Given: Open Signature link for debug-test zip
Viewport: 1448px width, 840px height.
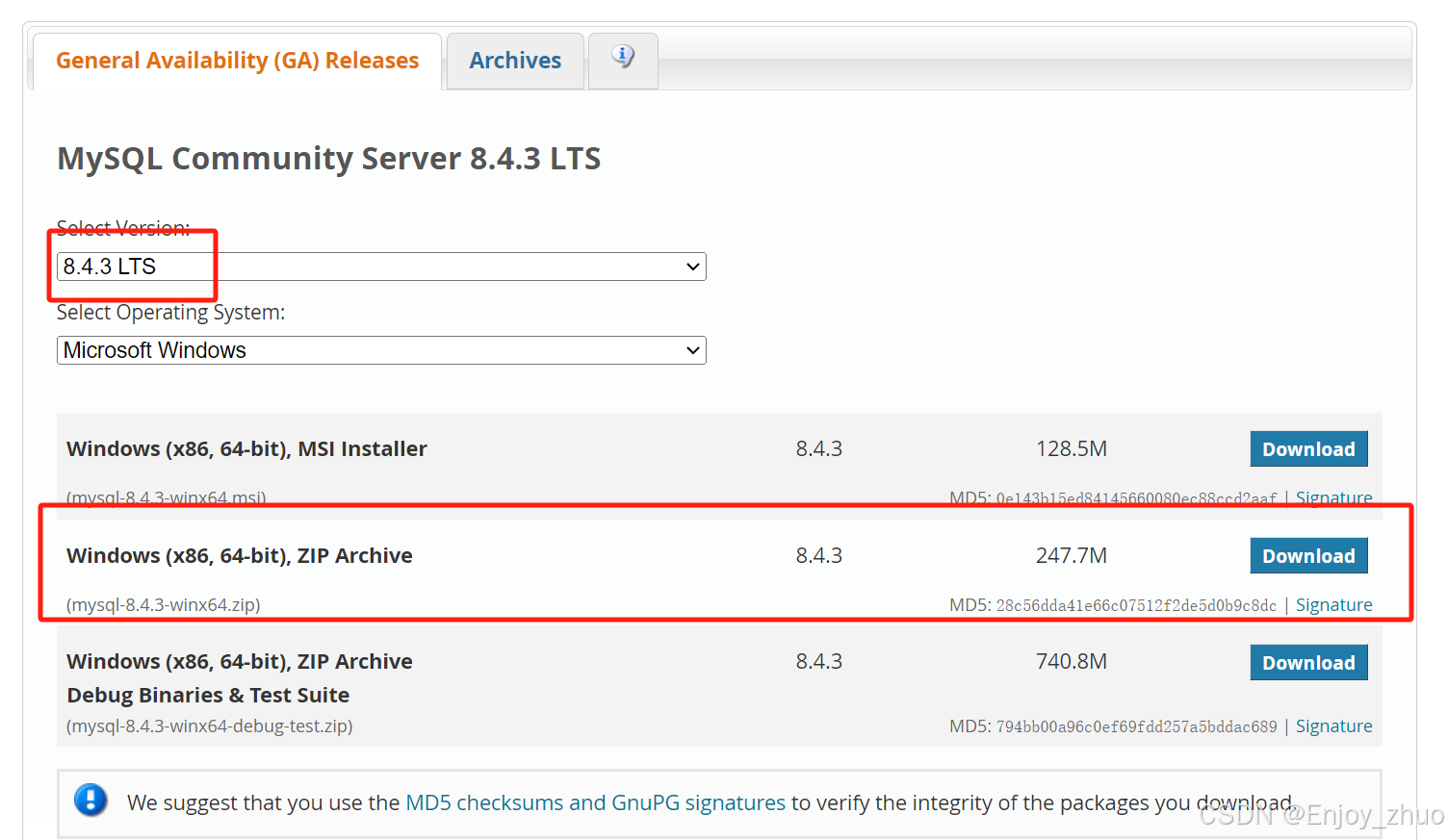Looking at the screenshot, I should pos(1333,725).
